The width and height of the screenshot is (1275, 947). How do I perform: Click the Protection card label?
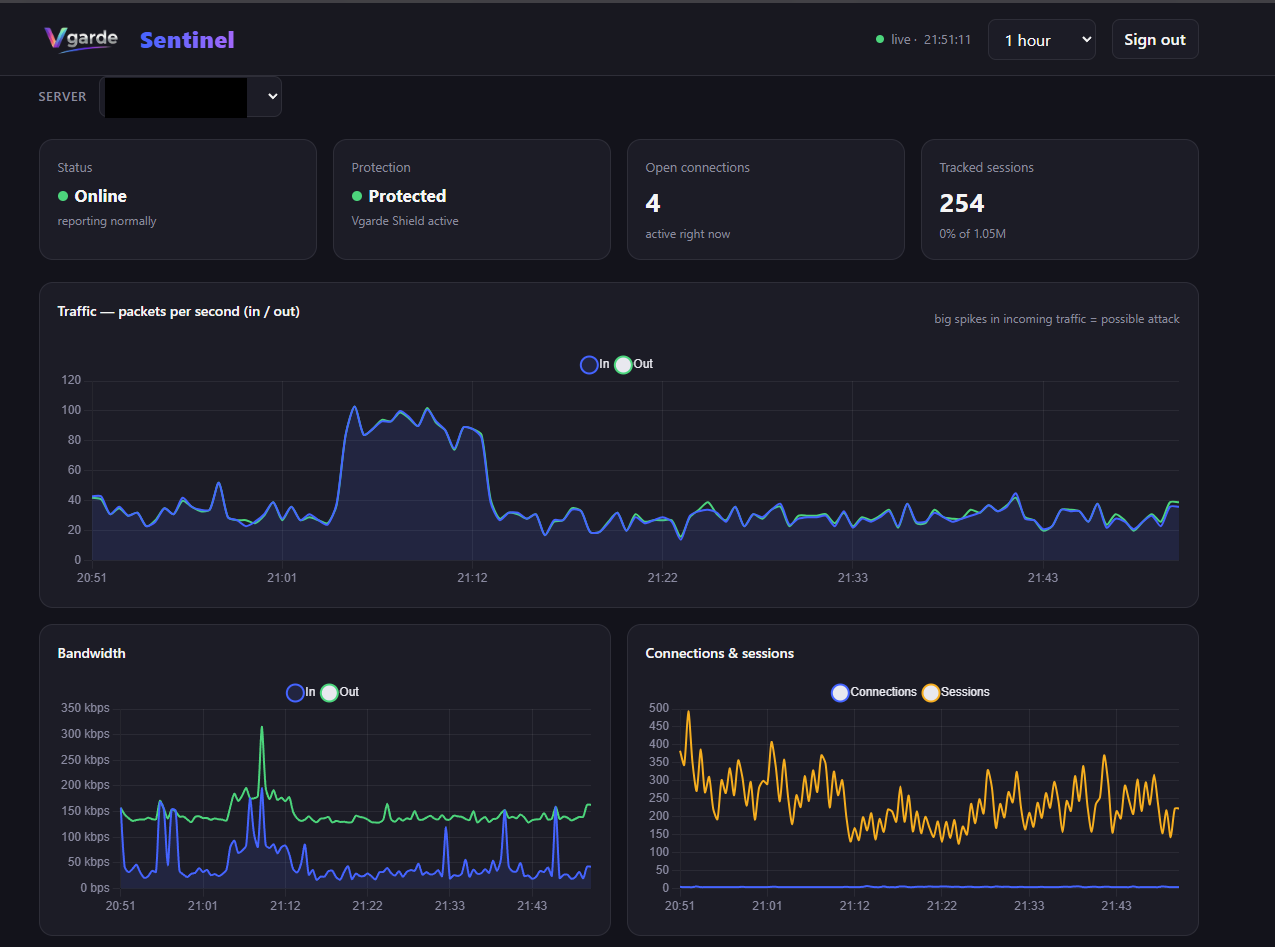pyautogui.click(x=381, y=167)
